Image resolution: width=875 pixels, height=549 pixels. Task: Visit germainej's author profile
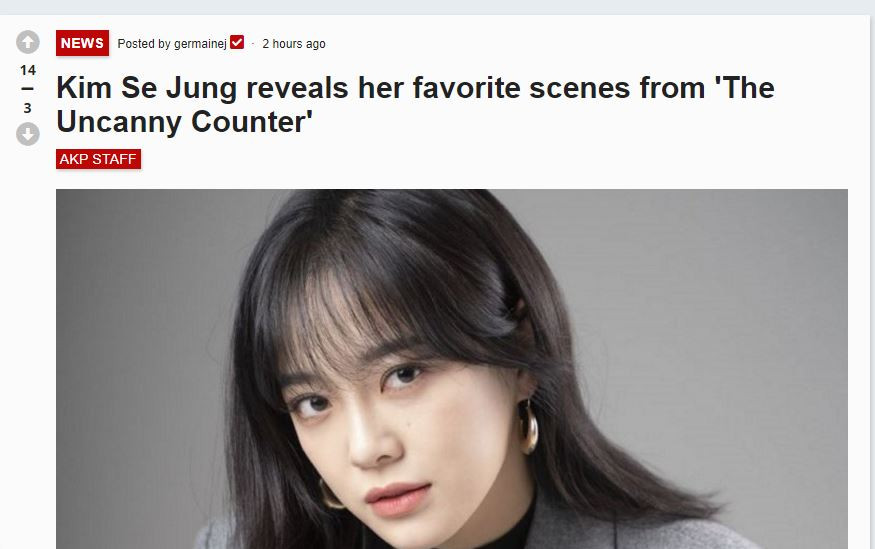pyautogui.click(x=200, y=44)
